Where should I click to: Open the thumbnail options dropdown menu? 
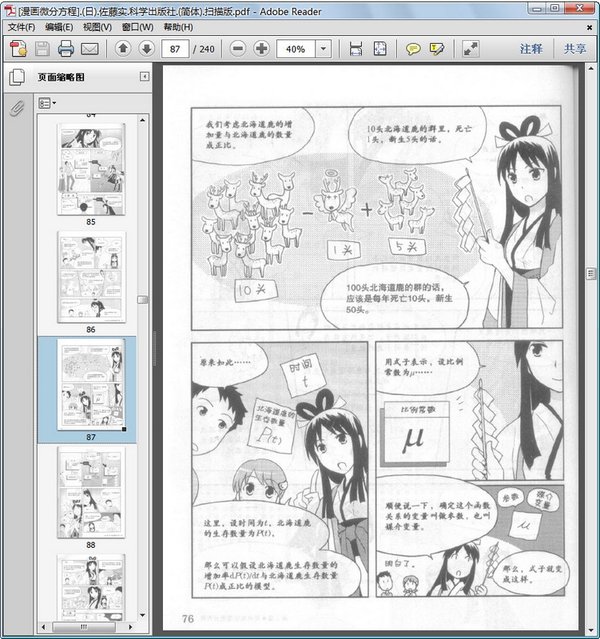tap(46, 103)
